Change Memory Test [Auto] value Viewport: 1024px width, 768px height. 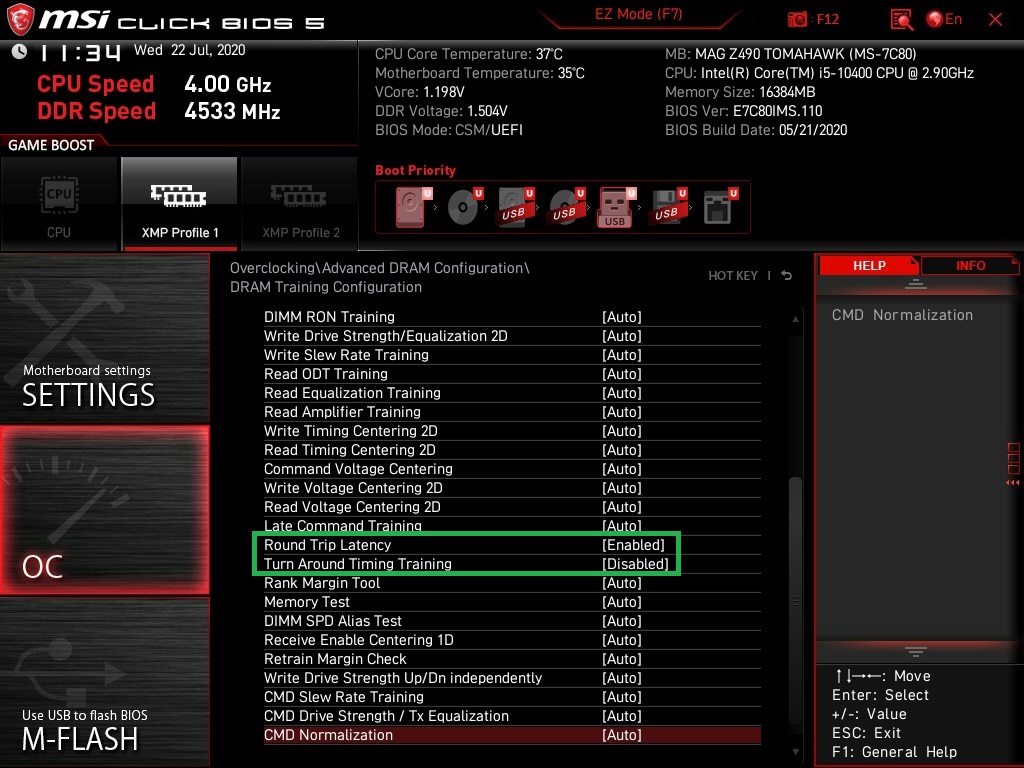click(x=622, y=601)
